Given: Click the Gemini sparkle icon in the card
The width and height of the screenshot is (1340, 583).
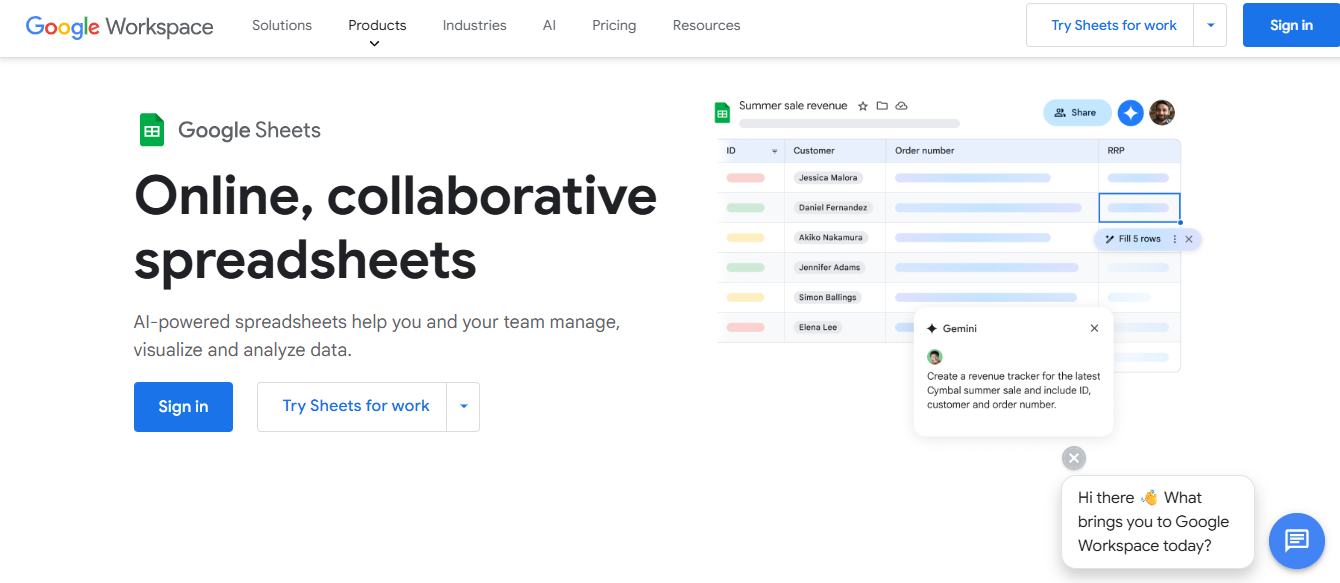Looking at the screenshot, I should [x=932, y=328].
